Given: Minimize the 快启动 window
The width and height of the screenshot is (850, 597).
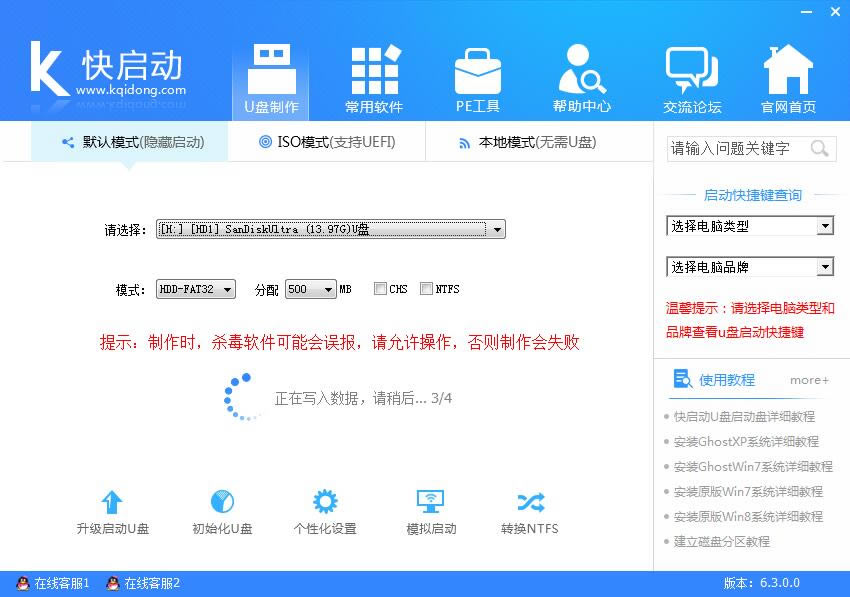Looking at the screenshot, I should coord(807,11).
